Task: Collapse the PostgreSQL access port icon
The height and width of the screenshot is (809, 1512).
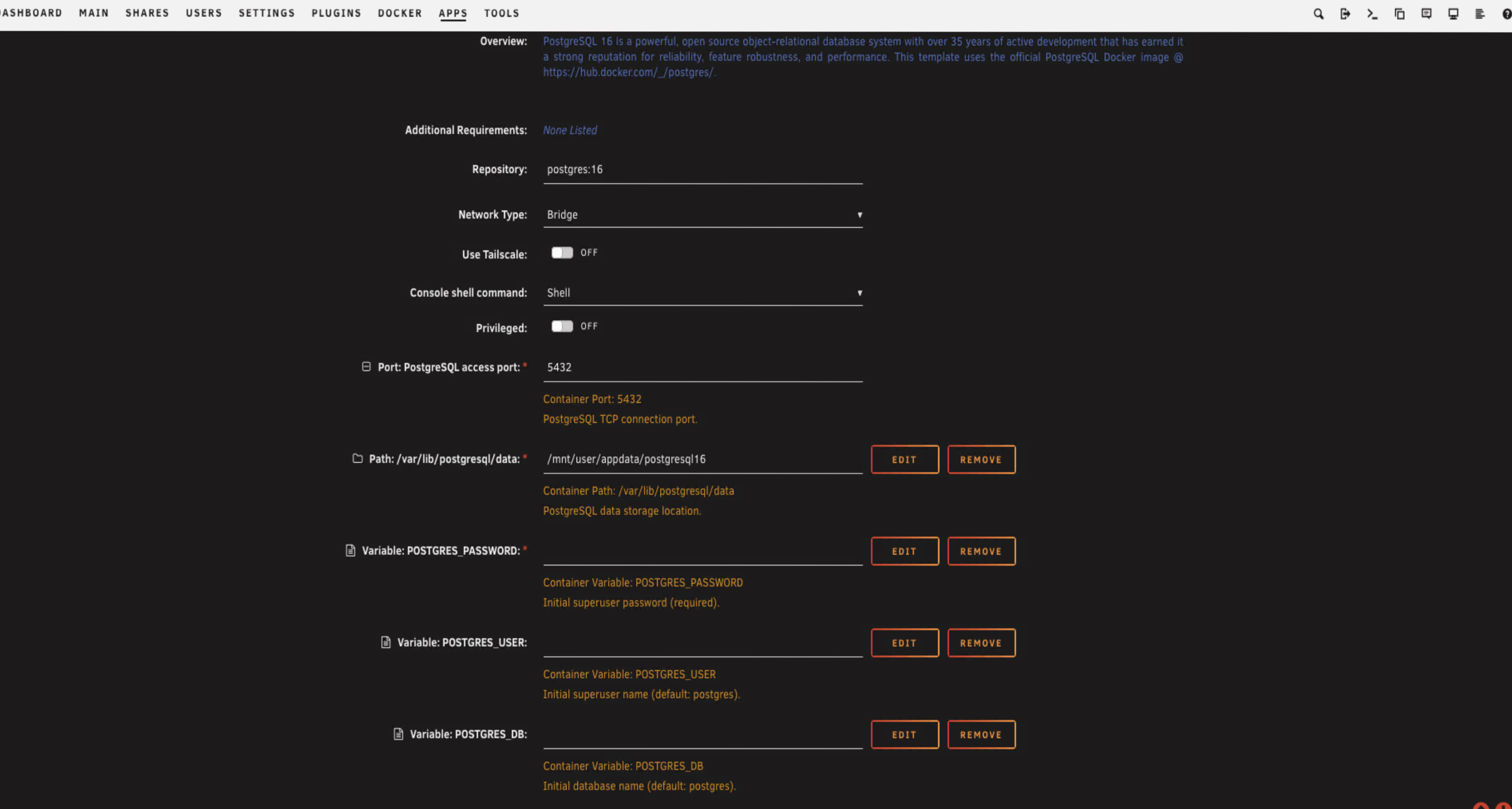Action: coord(366,367)
